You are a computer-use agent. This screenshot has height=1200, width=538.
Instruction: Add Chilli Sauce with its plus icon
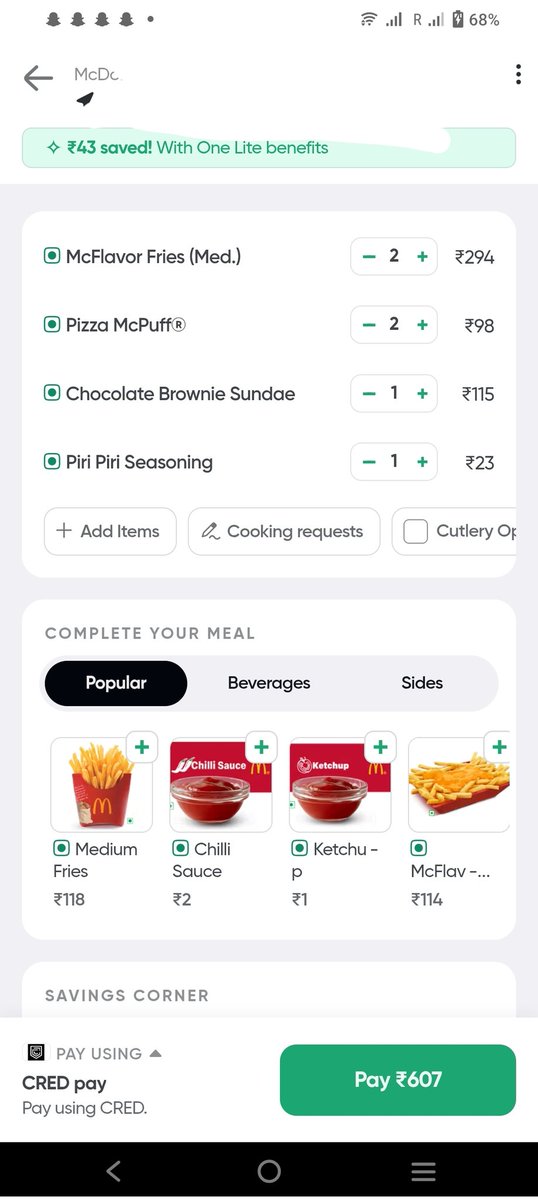coord(260,747)
